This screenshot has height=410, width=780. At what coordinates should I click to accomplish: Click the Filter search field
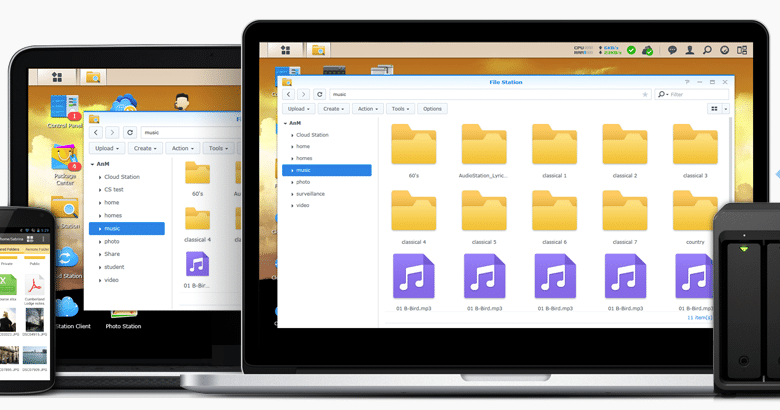[x=691, y=94]
